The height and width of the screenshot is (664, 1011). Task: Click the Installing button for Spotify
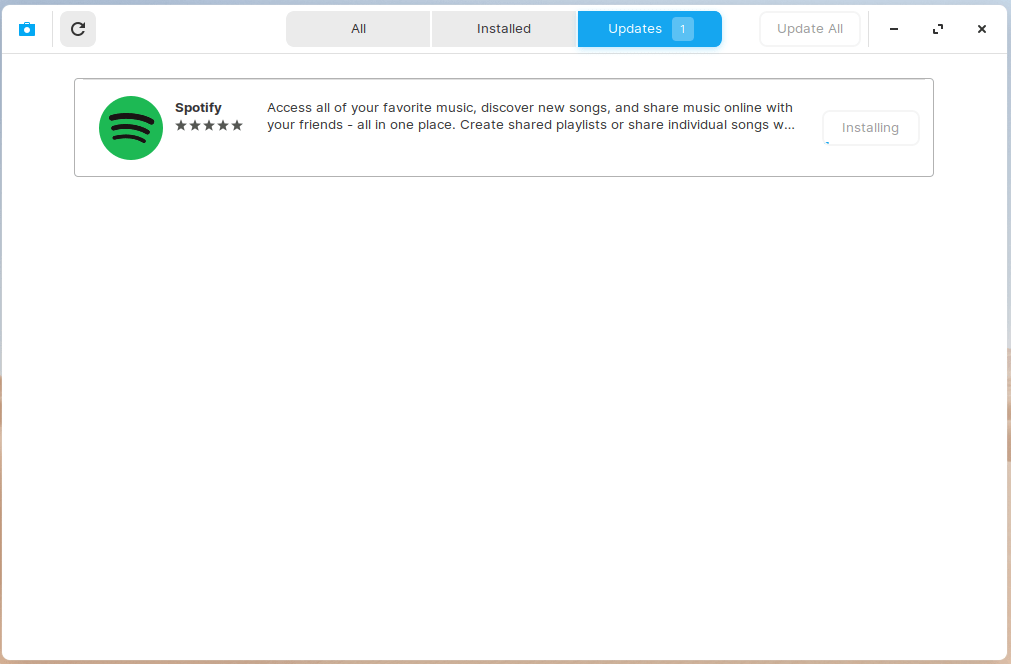[870, 128]
